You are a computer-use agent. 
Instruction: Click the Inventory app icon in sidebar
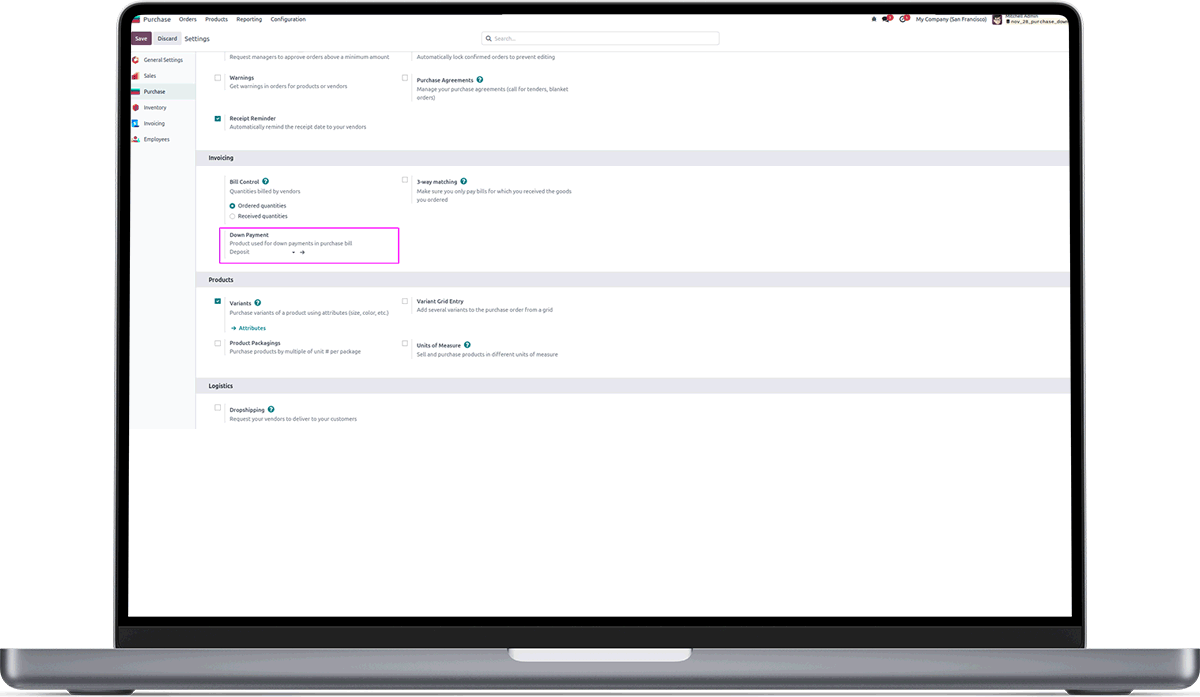[136, 108]
